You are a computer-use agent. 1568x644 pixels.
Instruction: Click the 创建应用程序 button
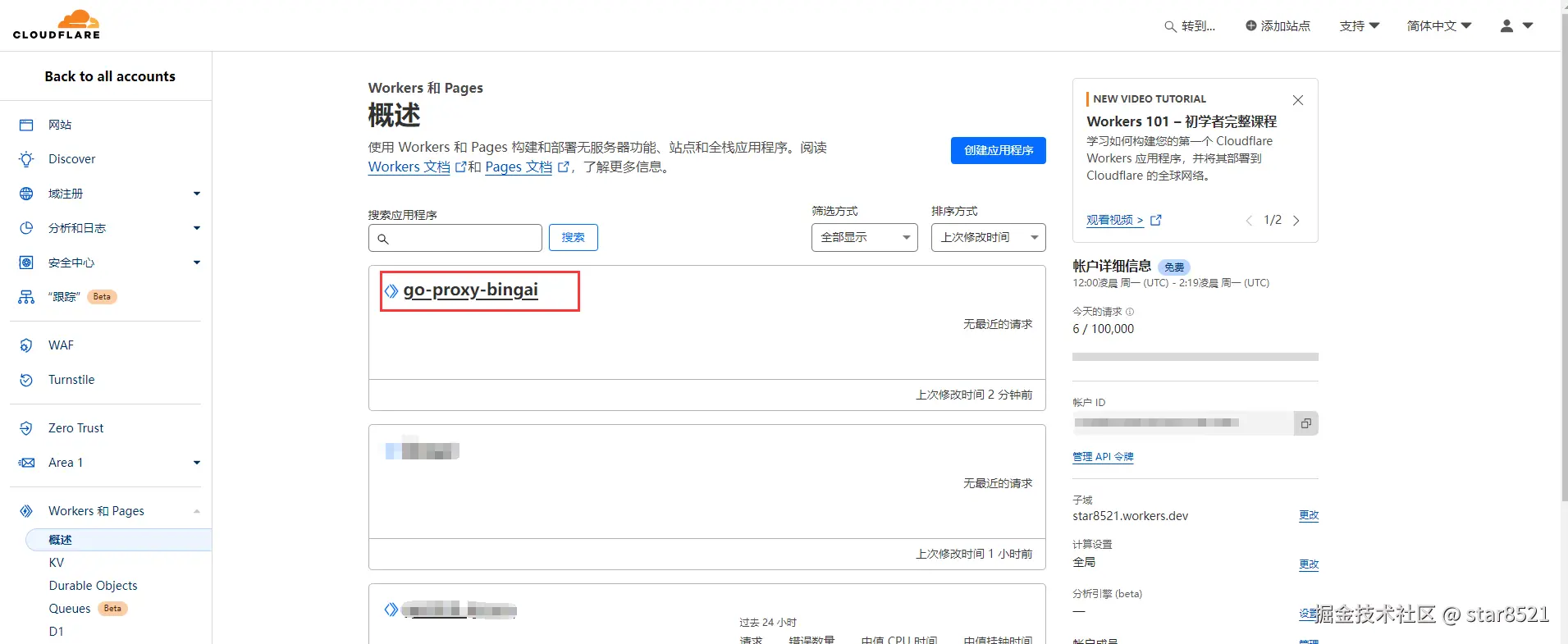pos(999,150)
